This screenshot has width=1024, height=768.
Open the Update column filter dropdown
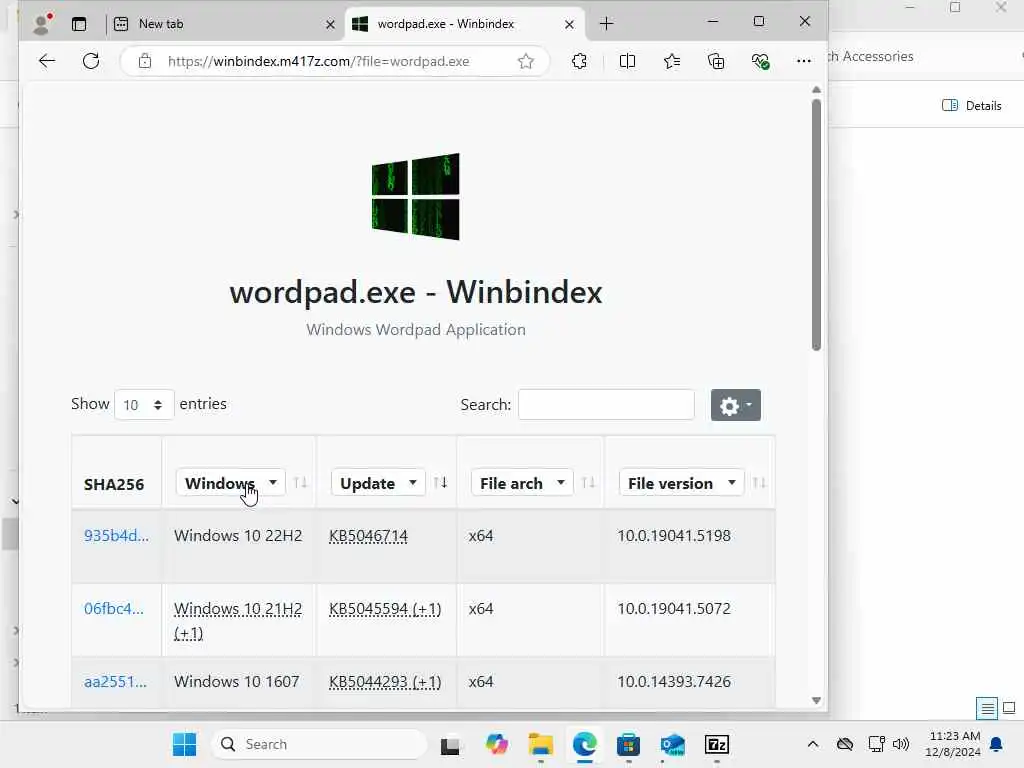point(378,483)
